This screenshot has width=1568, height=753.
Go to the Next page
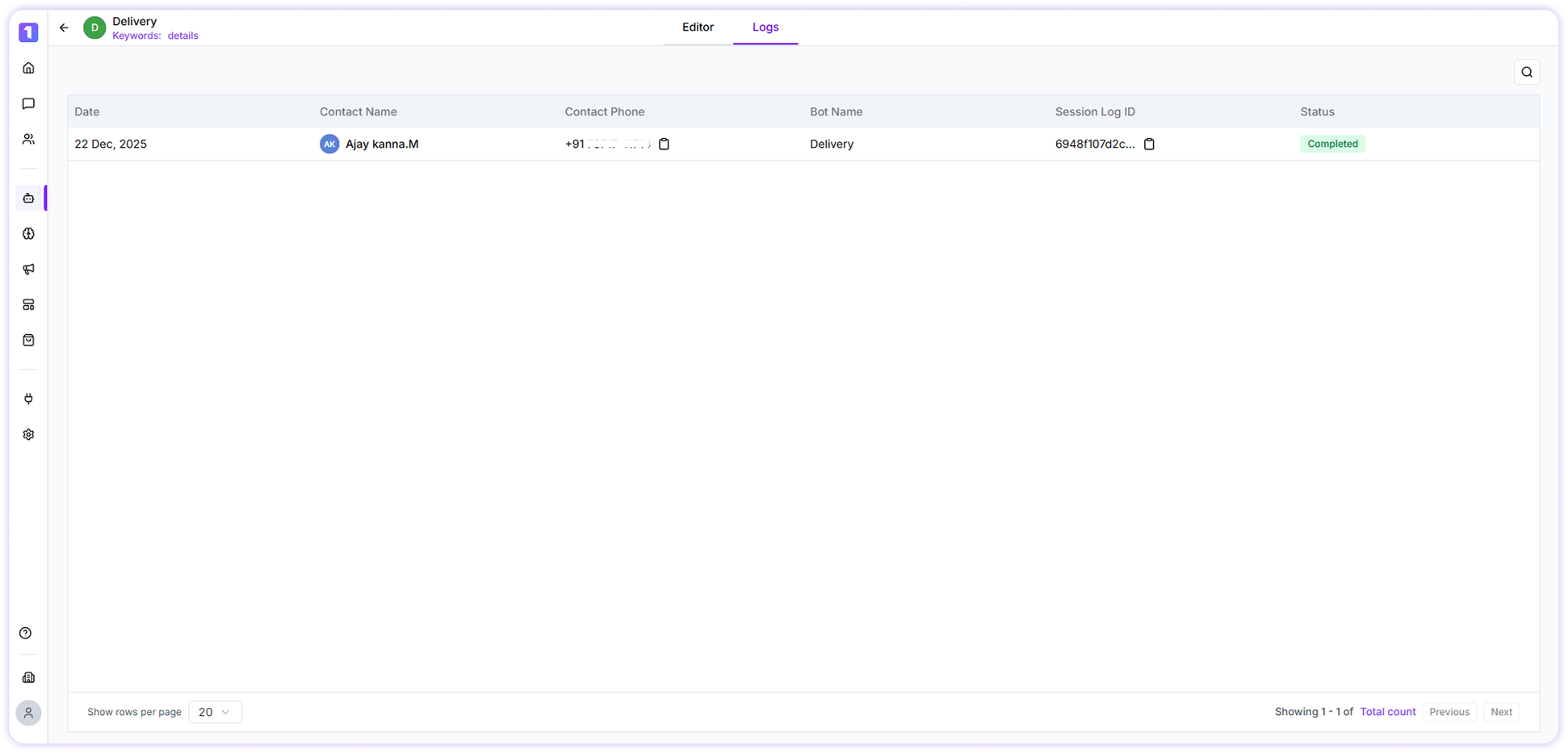click(1502, 712)
